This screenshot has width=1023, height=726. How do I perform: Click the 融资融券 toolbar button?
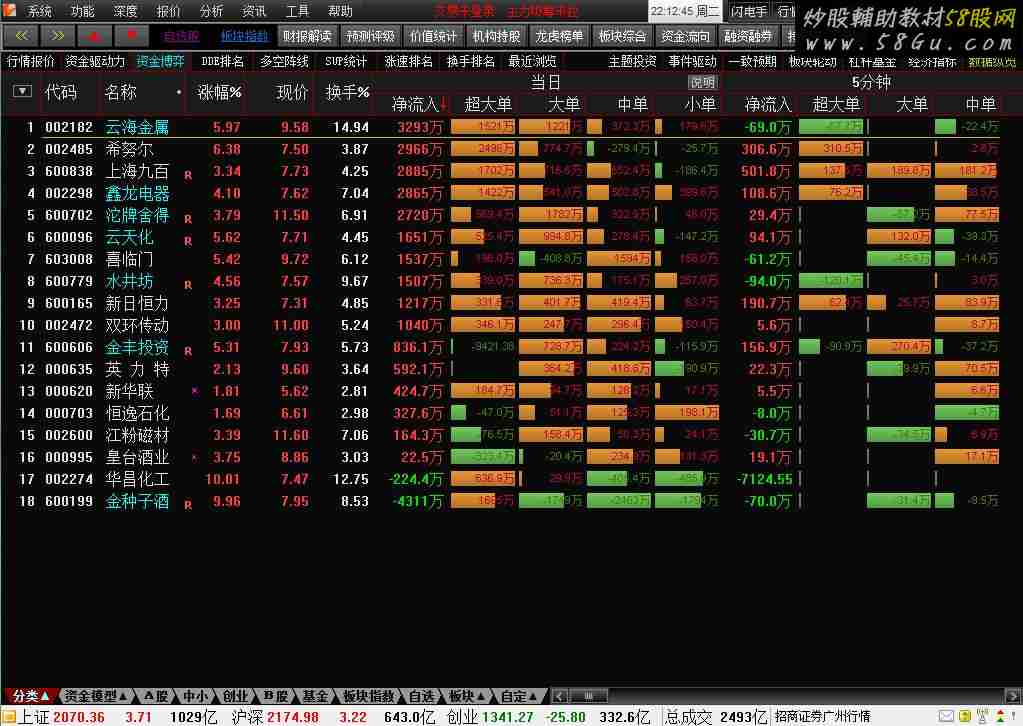pyautogui.click(x=748, y=37)
